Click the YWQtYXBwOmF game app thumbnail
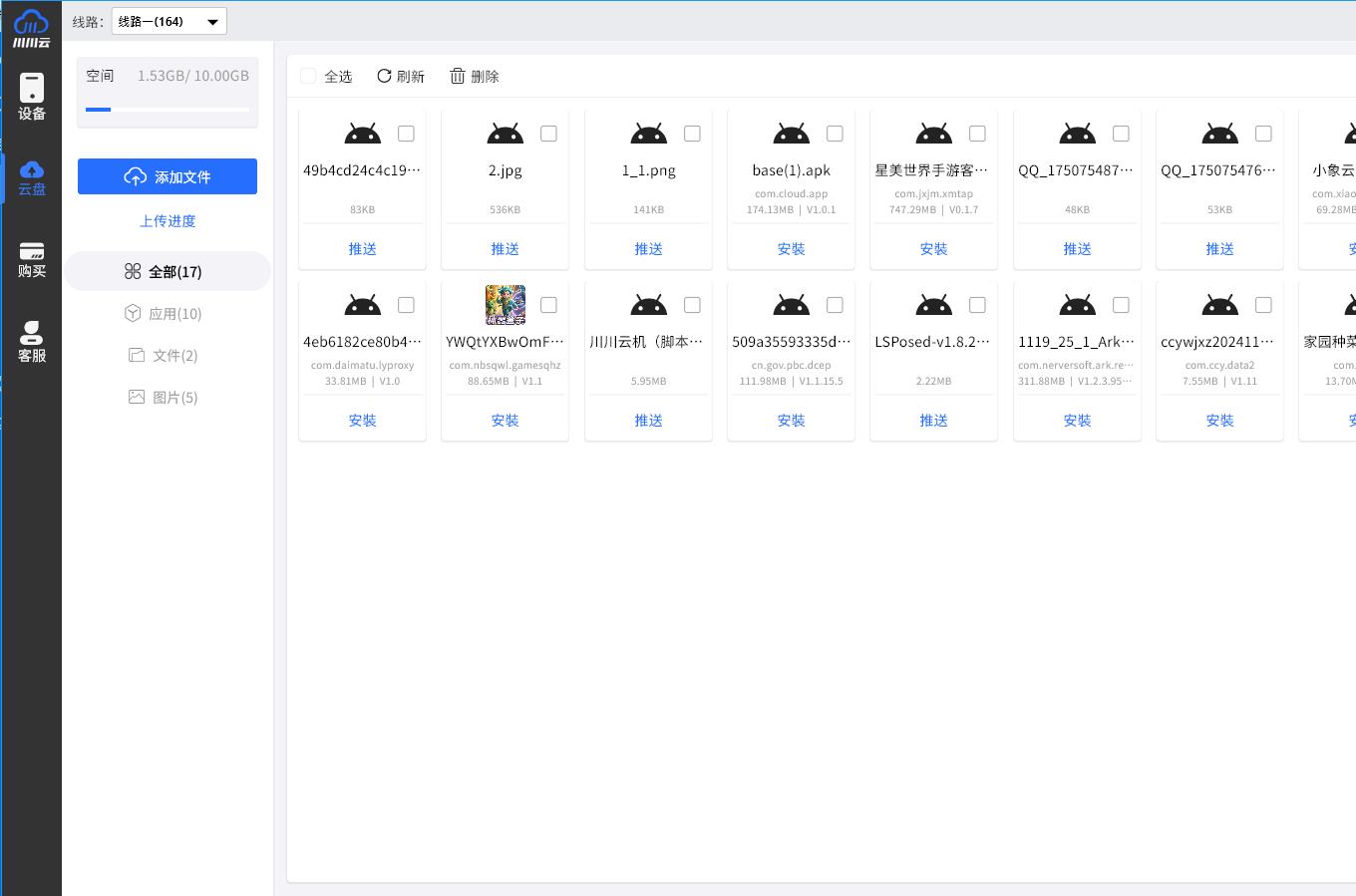Screen dimensions: 1356x896 [505, 305]
